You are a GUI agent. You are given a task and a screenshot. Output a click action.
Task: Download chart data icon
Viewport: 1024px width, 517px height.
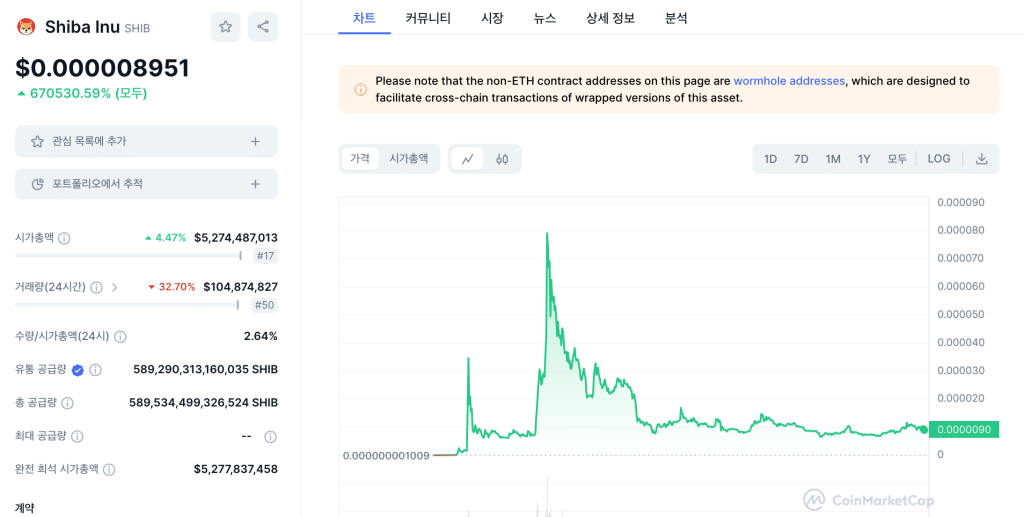(x=982, y=159)
